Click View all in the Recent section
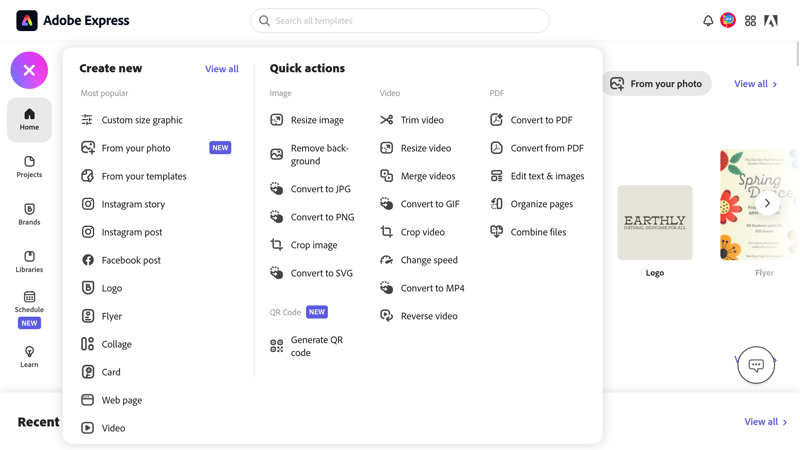800x450 pixels. 765,422
